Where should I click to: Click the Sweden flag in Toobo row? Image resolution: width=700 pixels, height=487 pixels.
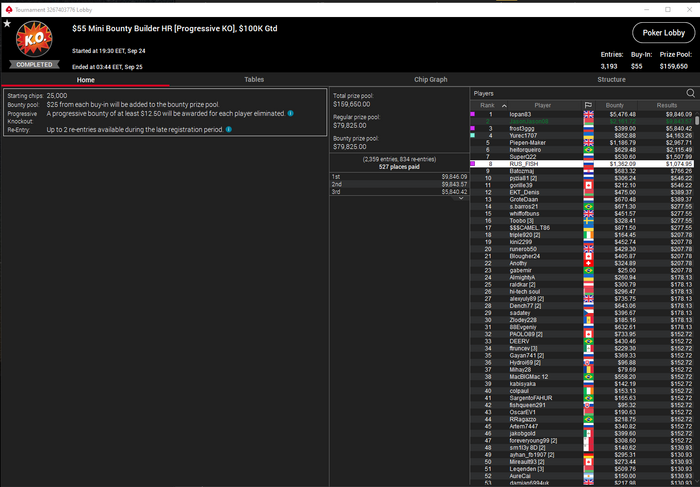pos(588,221)
